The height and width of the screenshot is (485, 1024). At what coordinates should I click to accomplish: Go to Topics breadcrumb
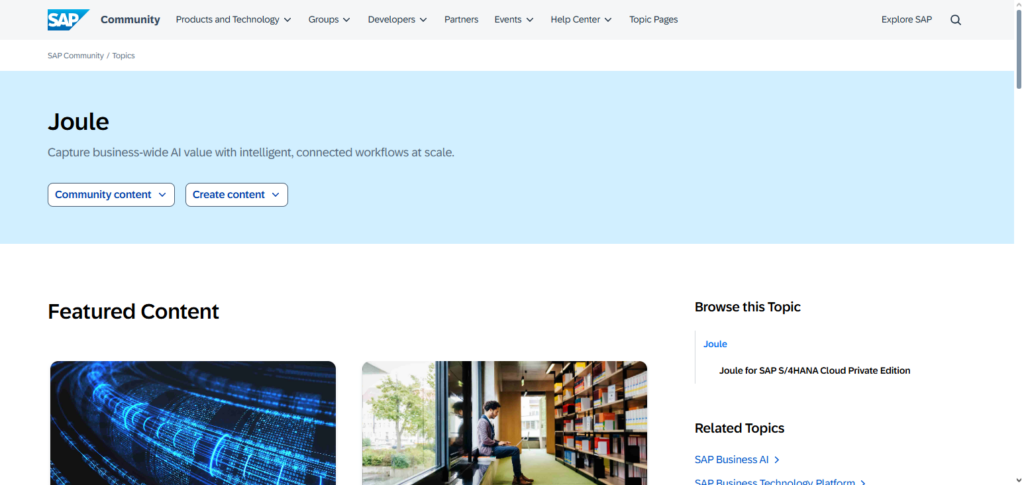point(123,55)
